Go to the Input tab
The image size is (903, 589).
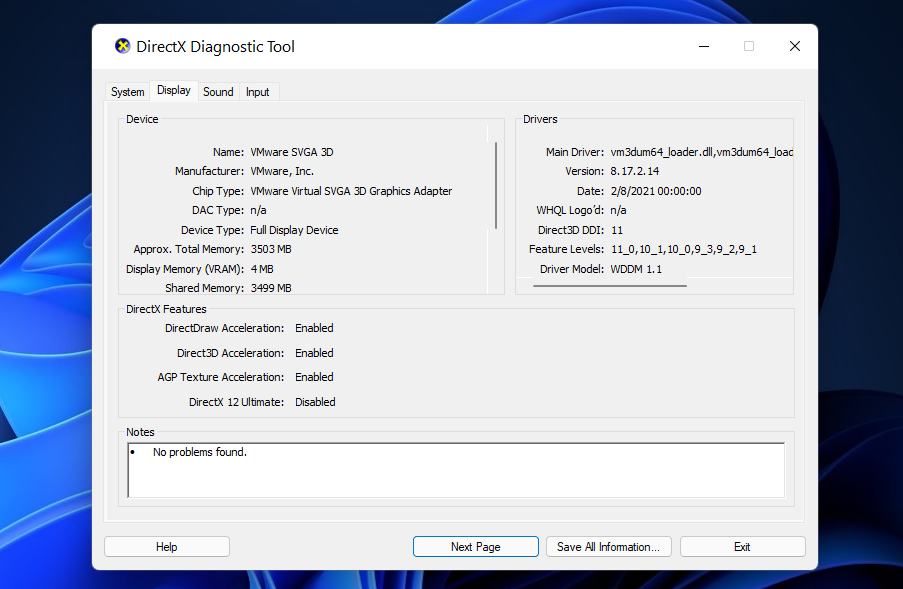point(257,92)
